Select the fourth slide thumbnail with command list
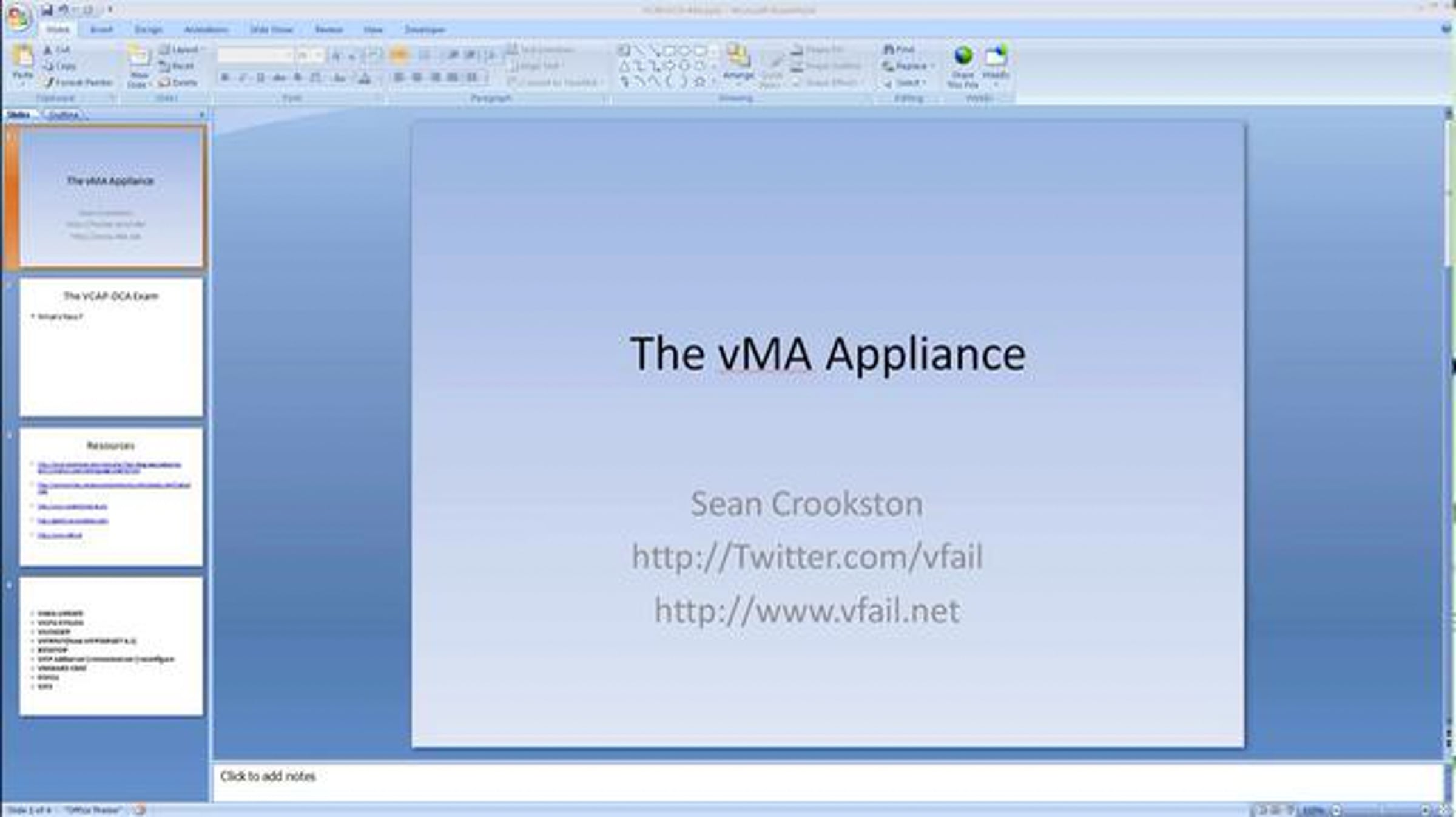Image resolution: width=1456 pixels, height=817 pixels. point(111,646)
